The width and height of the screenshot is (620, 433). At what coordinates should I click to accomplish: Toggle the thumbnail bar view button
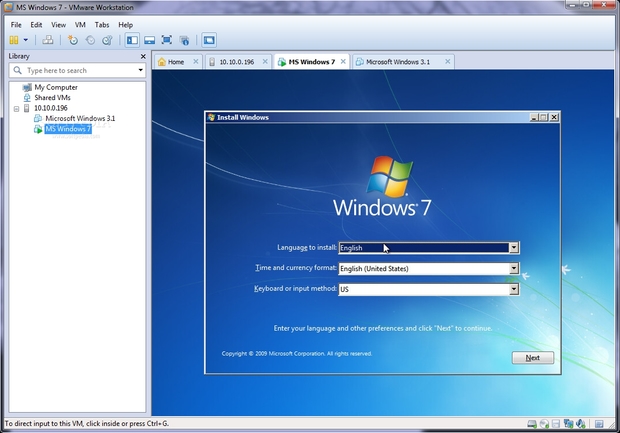(148, 40)
